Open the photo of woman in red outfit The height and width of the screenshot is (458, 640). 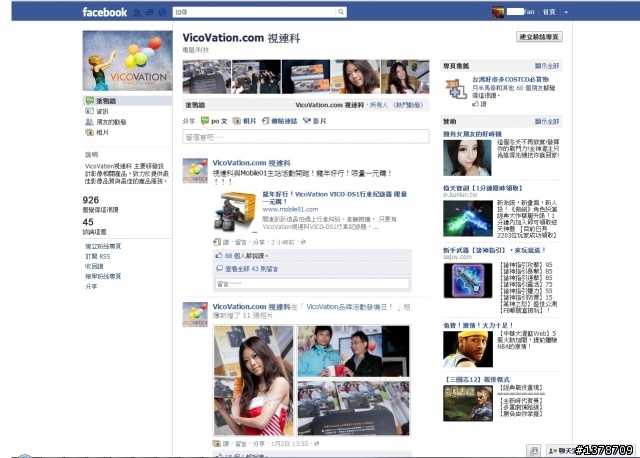pos(253,380)
